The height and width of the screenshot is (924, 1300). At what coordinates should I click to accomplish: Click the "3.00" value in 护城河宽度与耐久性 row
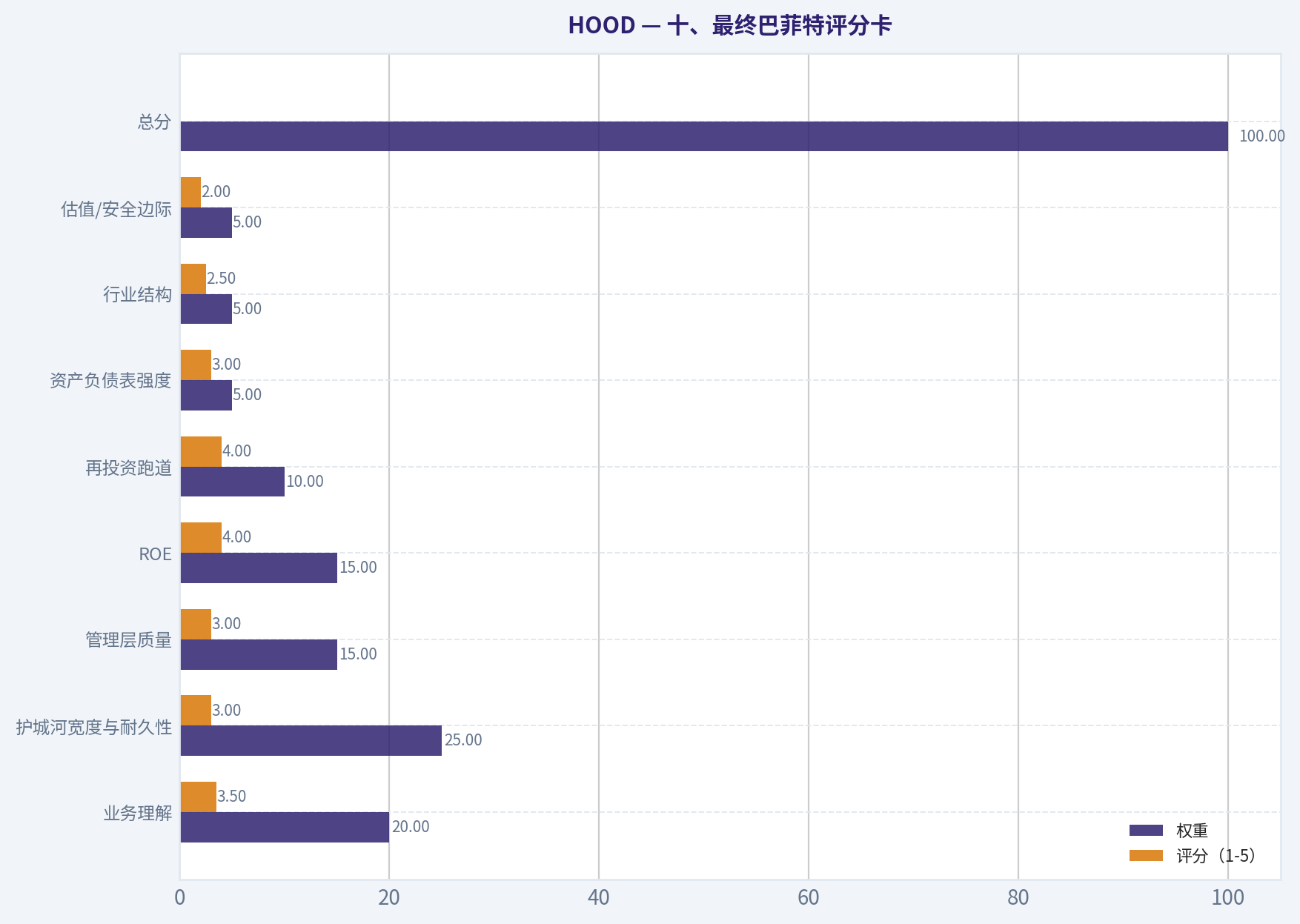[x=227, y=710]
